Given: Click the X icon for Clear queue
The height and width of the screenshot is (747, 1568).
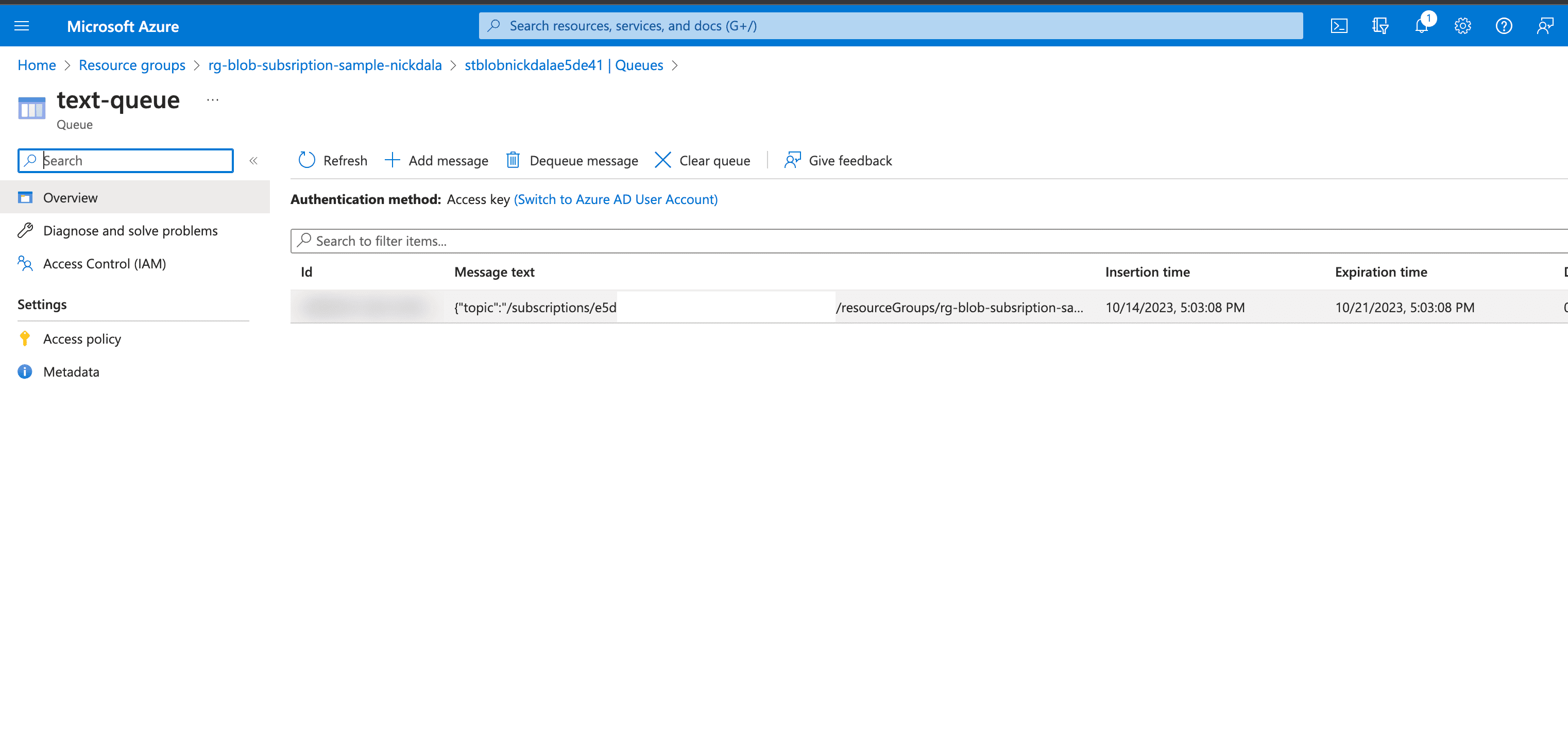Looking at the screenshot, I should (x=662, y=160).
